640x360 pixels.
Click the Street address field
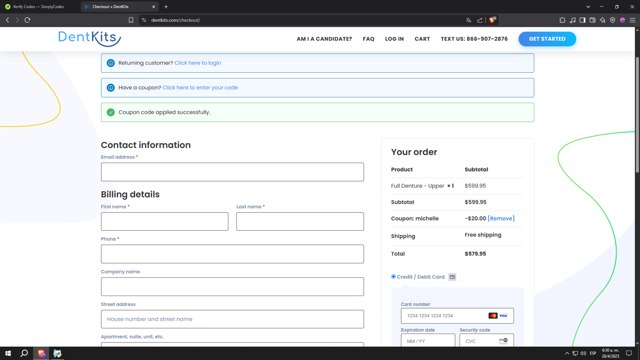[232, 319]
